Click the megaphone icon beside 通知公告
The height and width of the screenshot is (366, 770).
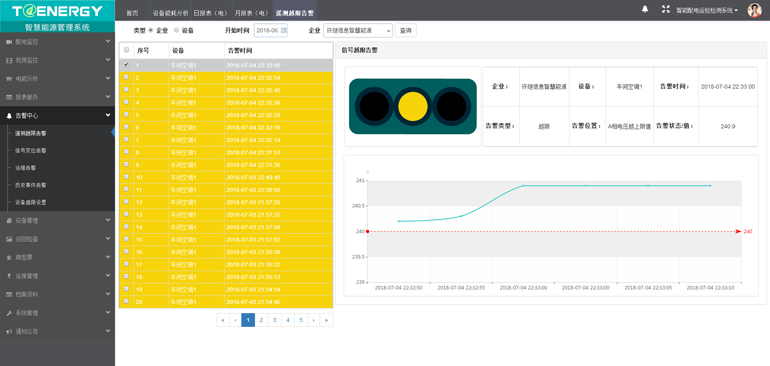point(9,331)
